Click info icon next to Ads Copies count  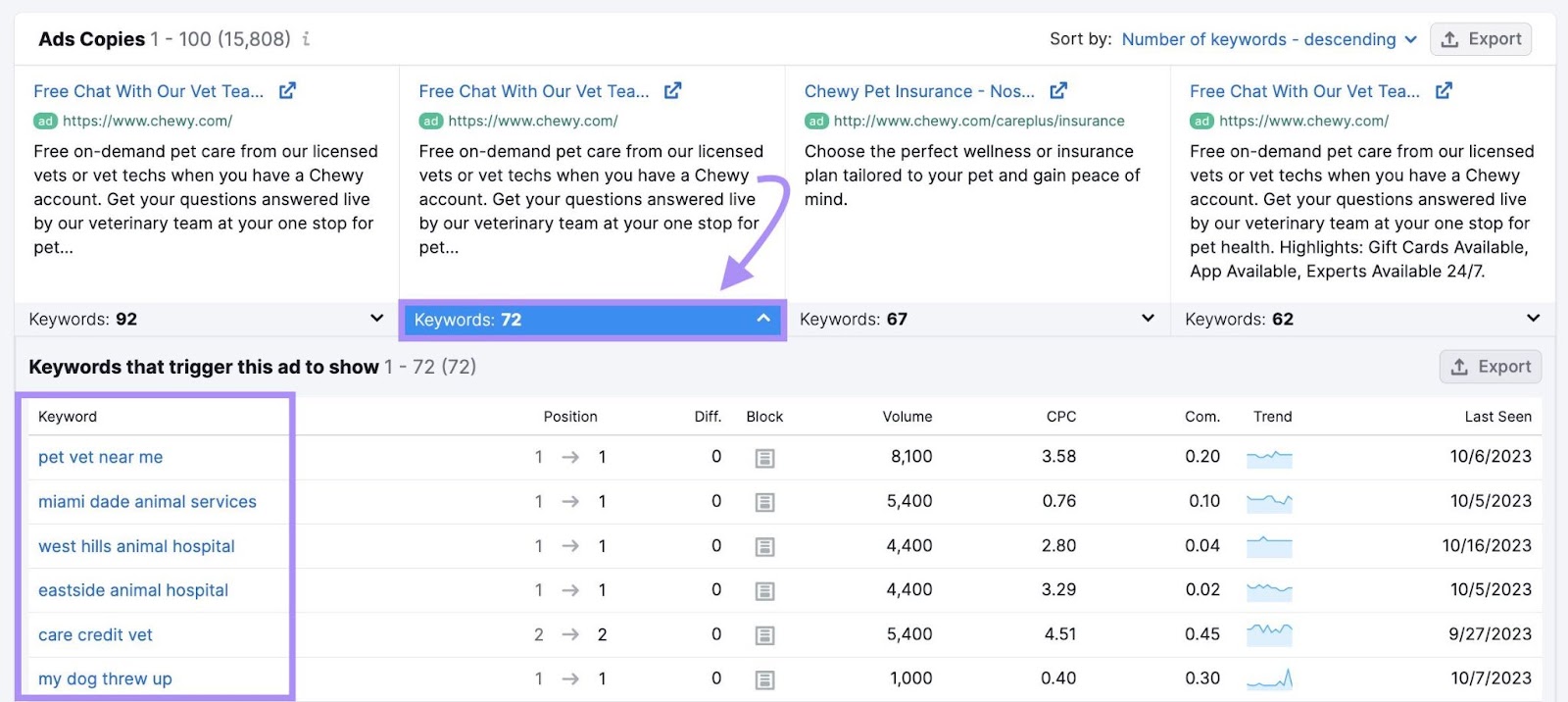[x=306, y=39]
